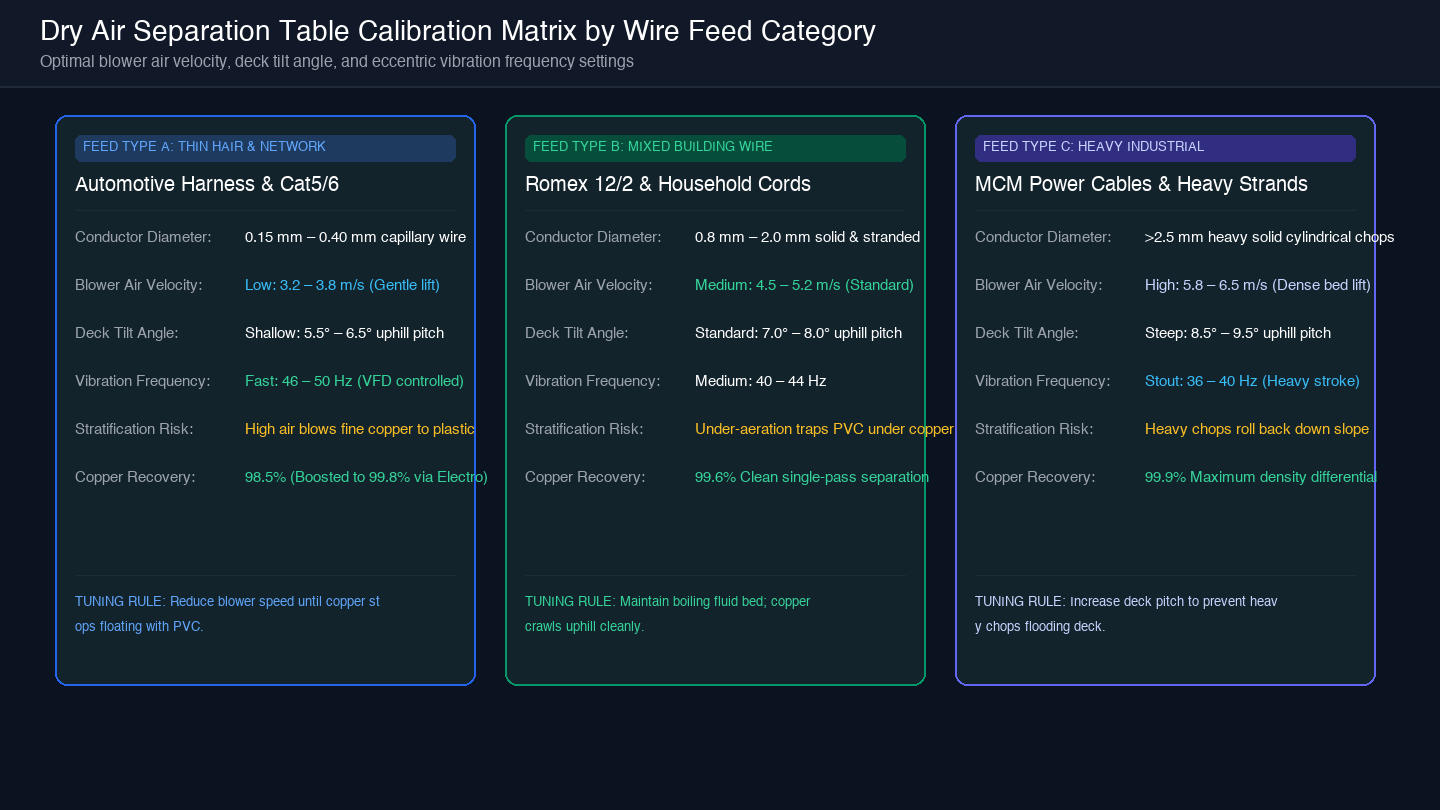Viewport: 1440px width, 810px height.
Task: Click '99.6% Clean single-pass separation' recovery
Action: click(811, 477)
